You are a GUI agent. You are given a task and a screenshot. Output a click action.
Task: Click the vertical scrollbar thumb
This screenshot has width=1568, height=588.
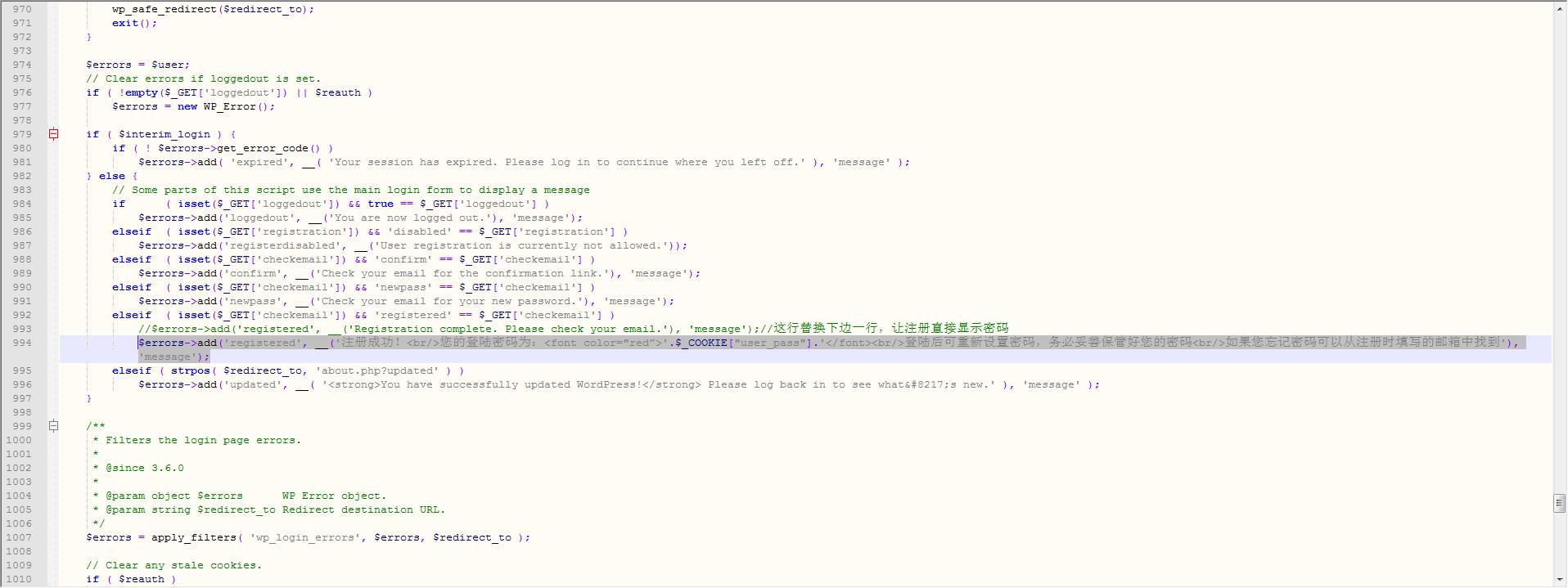[1559, 502]
